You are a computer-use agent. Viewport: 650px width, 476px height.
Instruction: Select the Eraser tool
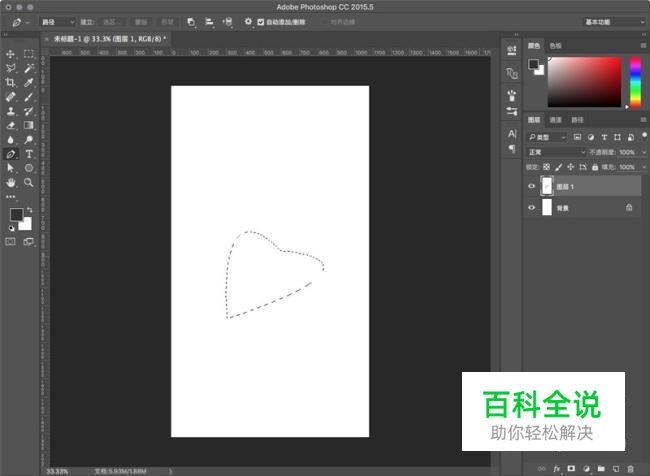click(10, 126)
